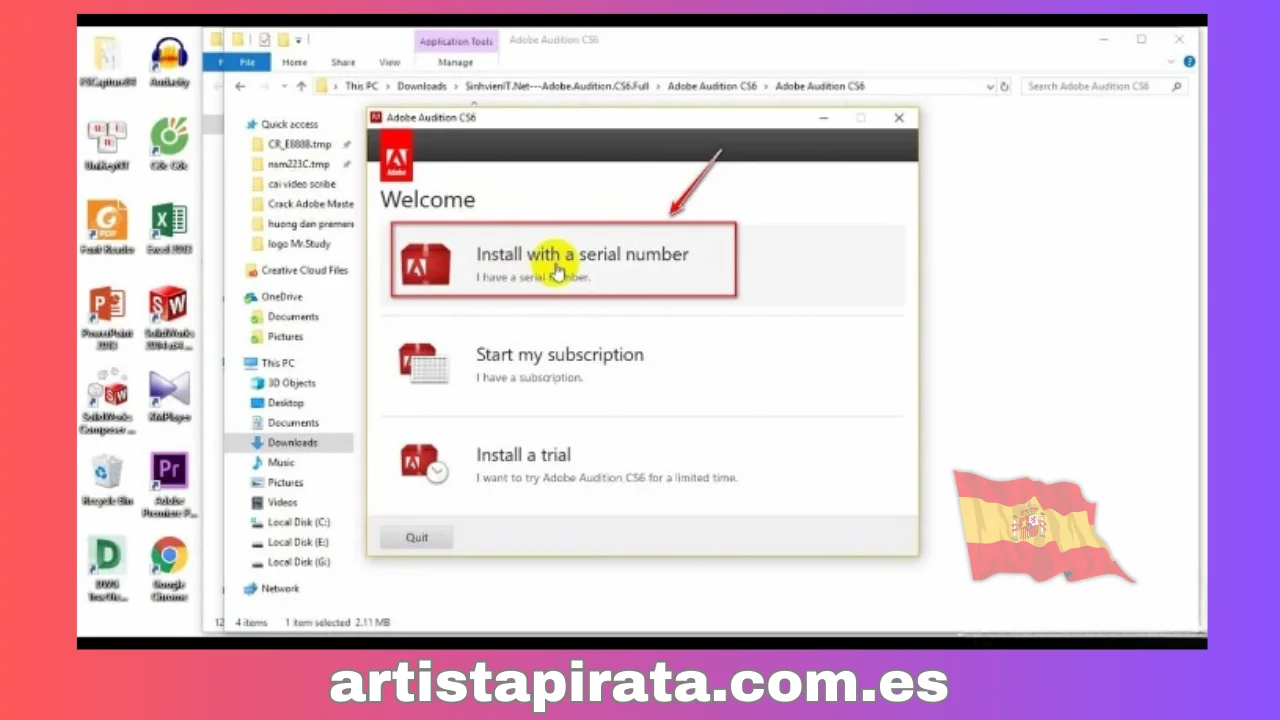Select the Application Tools contextual tab

456,41
